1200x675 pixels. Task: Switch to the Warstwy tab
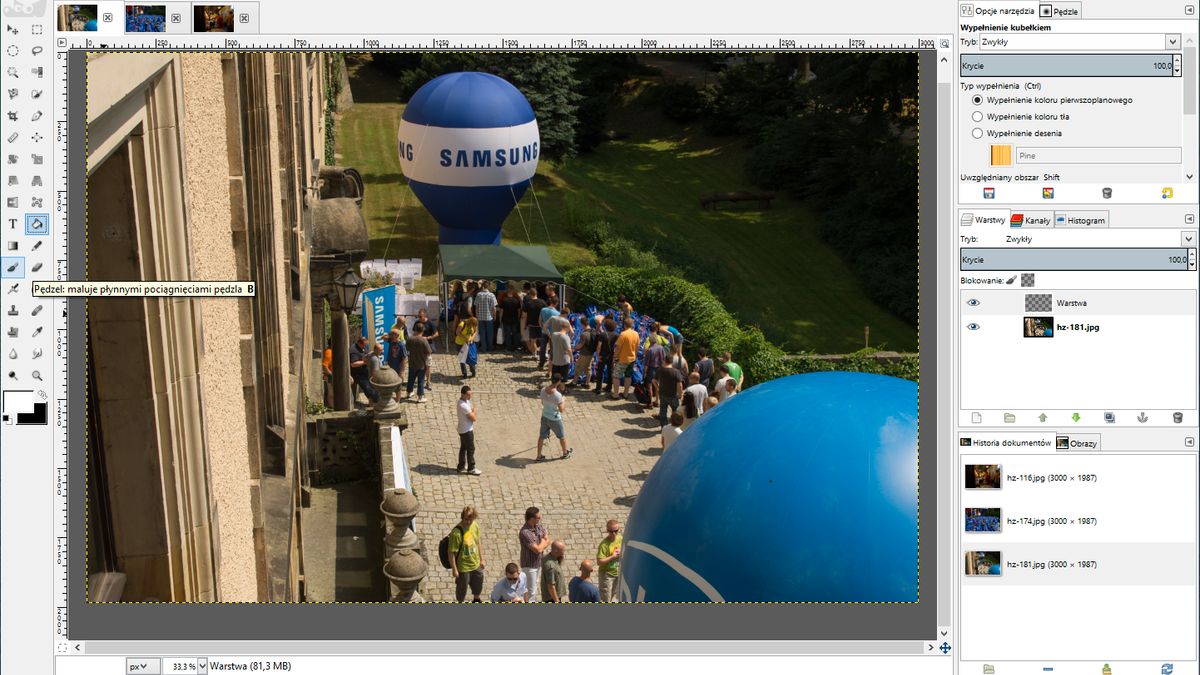983,220
